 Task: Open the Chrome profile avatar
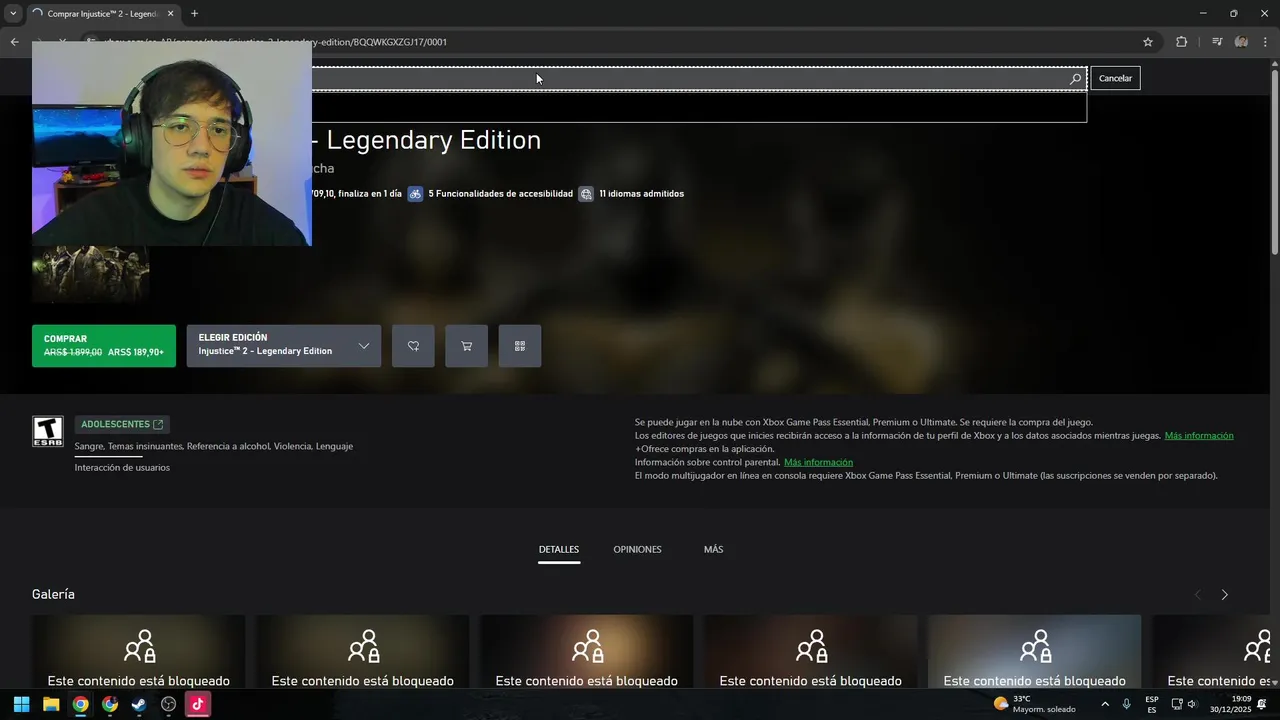tap(1241, 42)
